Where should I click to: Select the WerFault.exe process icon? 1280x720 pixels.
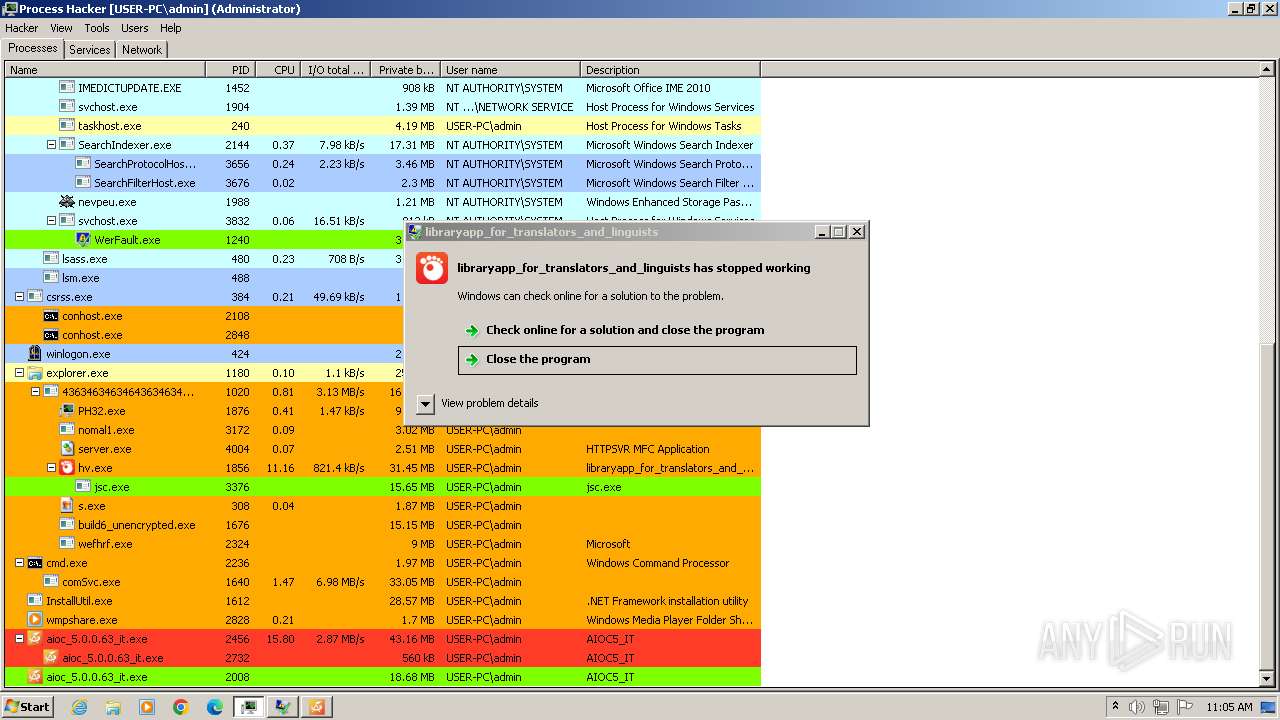click(83, 240)
